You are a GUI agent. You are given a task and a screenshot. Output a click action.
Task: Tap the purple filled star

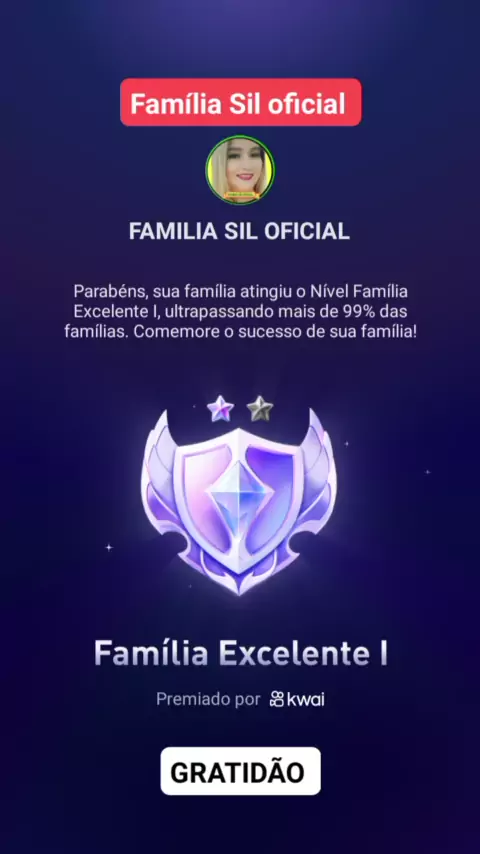coord(221,408)
